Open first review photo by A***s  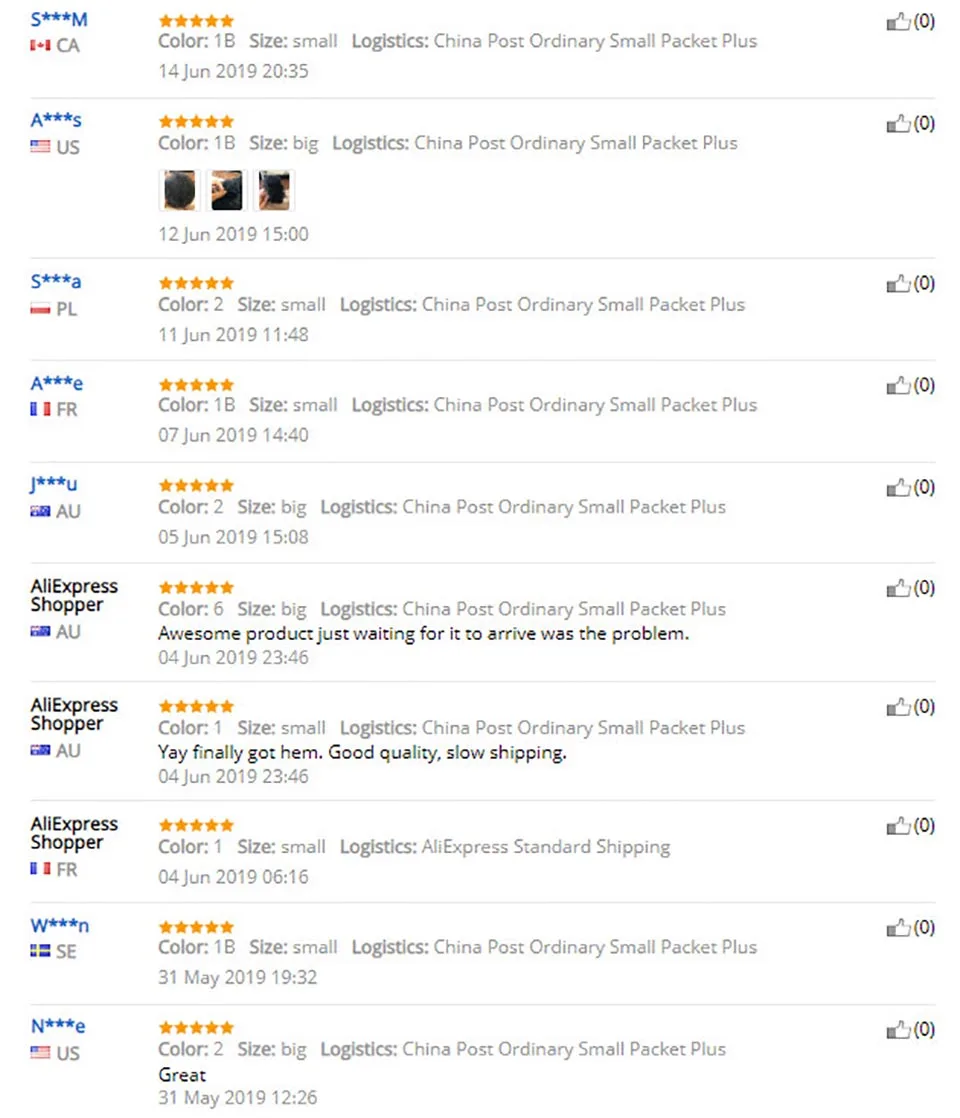point(179,190)
